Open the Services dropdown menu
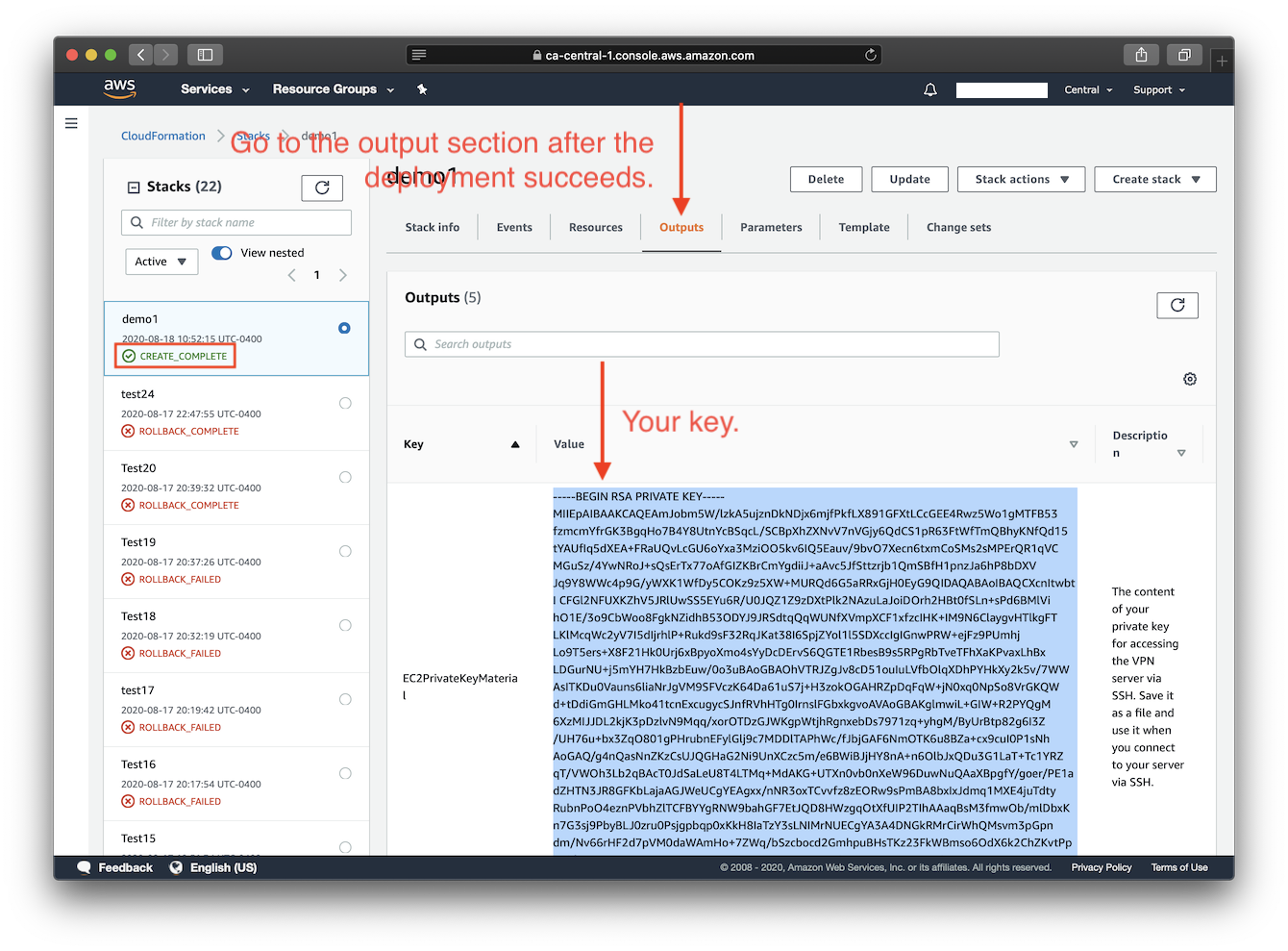1288x951 pixels. tap(215, 89)
